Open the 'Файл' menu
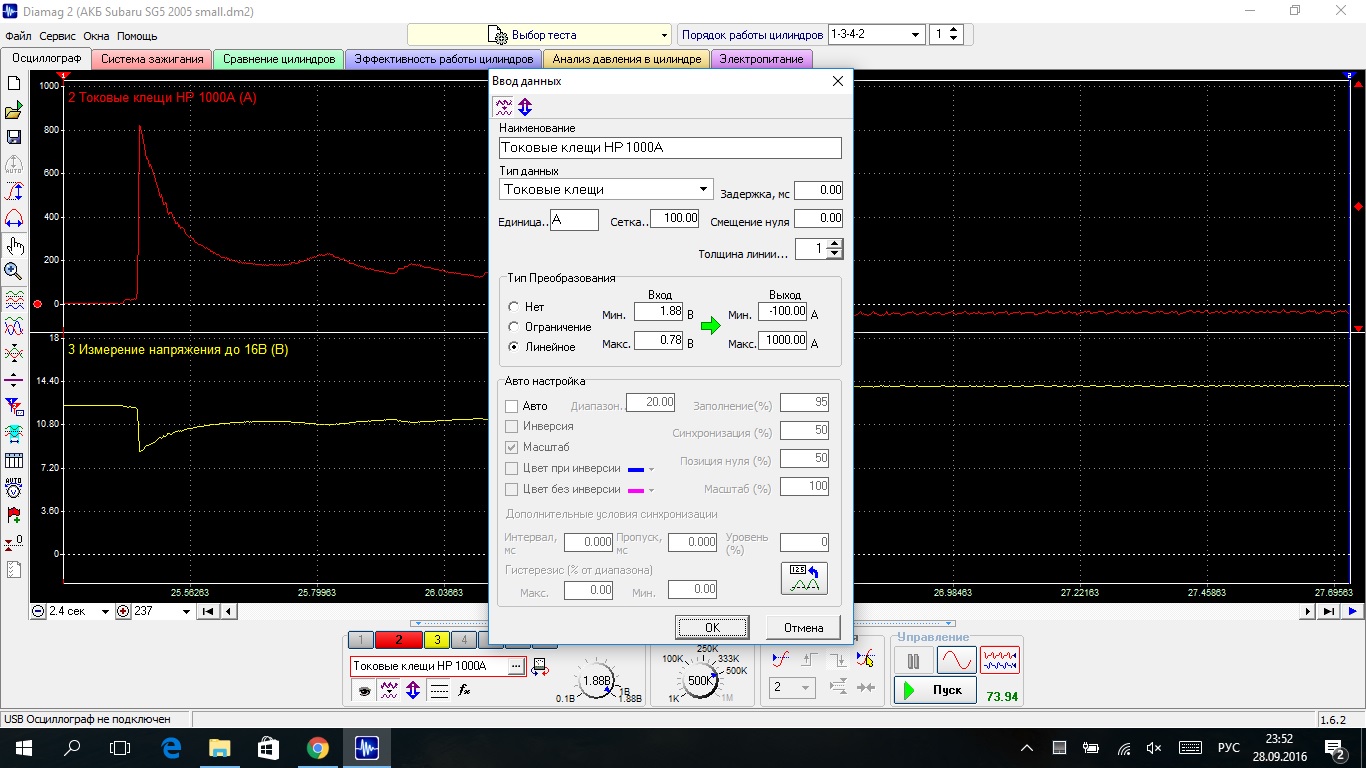This screenshot has height=768, width=1366. 18,36
